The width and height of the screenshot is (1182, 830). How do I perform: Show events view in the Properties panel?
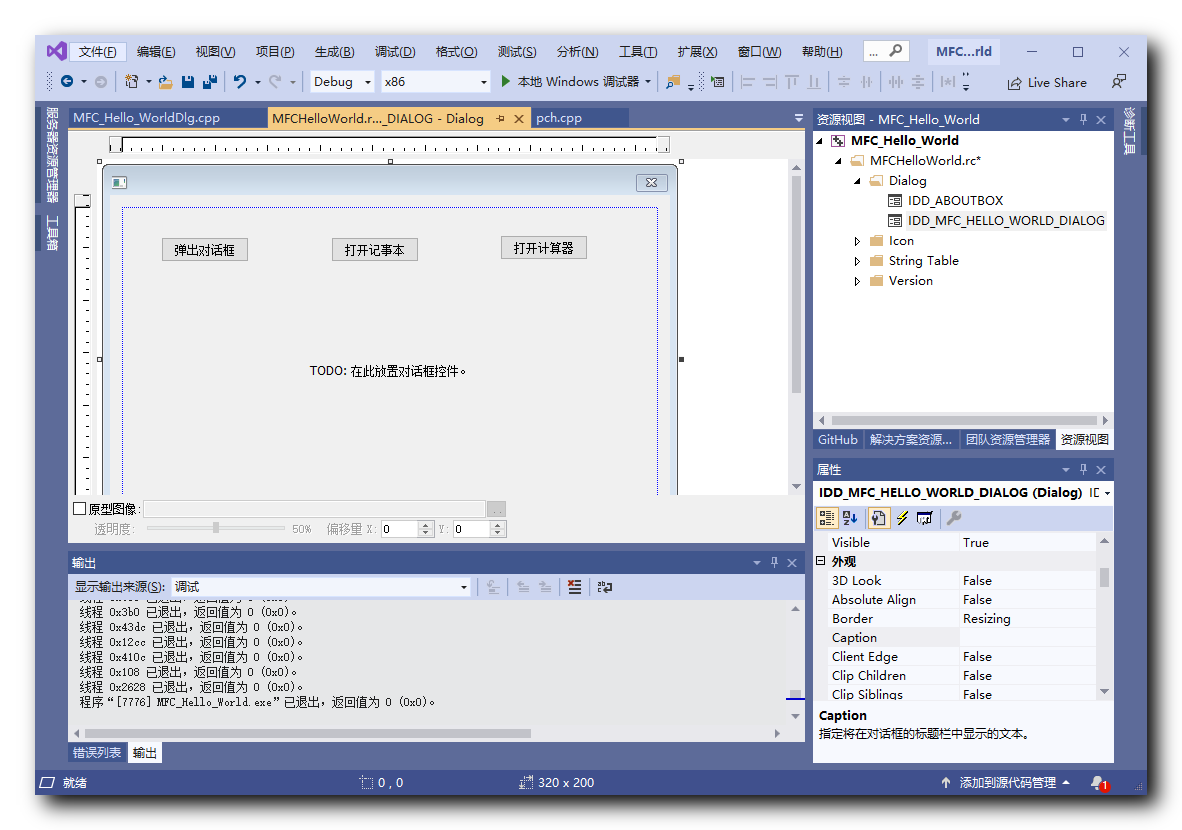pyautogui.click(x=900, y=518)
